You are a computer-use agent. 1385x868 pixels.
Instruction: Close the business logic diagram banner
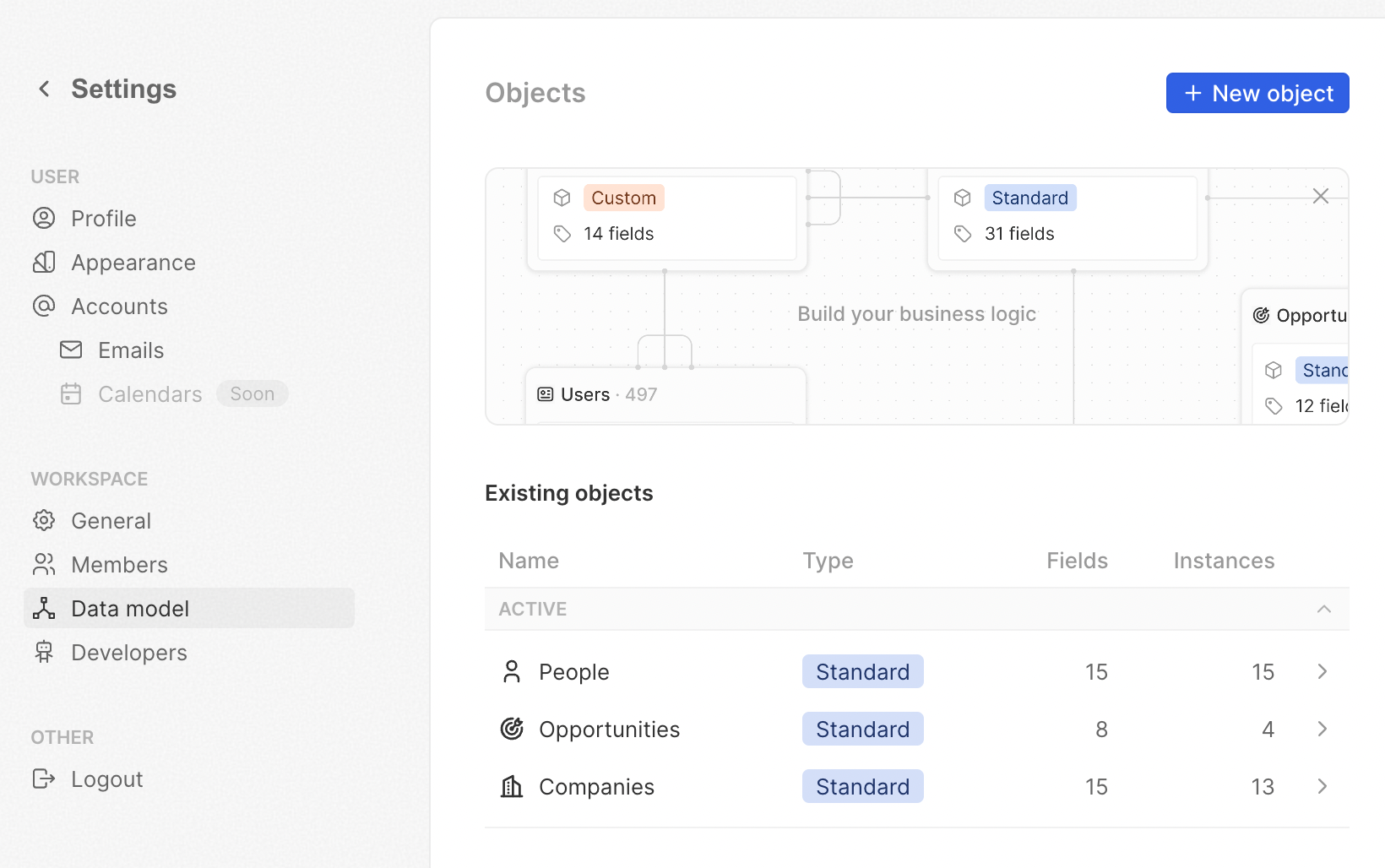pyautogui.click(x=1321, y=197)
